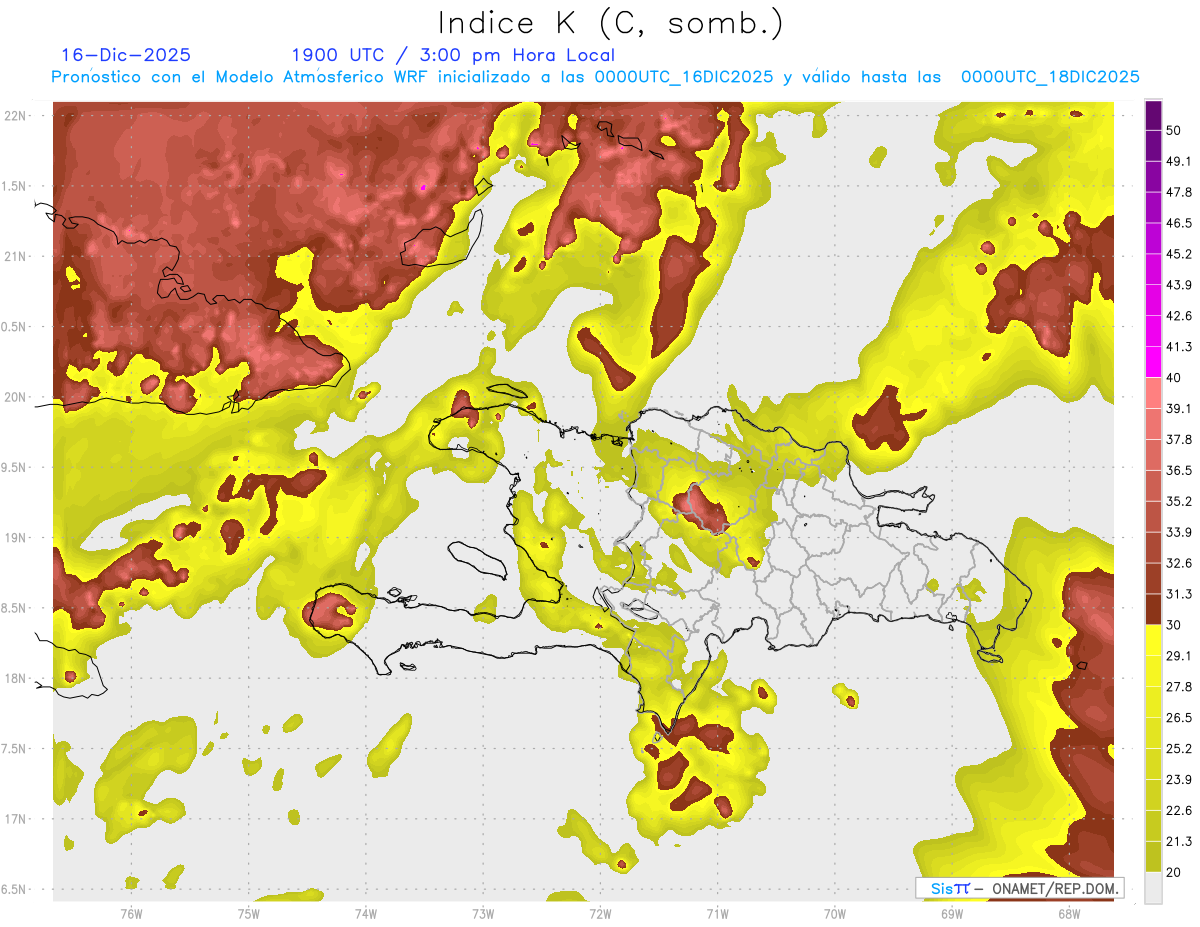
Task: Click the colorbar value "25.2"
Action: pos(1178,748)
